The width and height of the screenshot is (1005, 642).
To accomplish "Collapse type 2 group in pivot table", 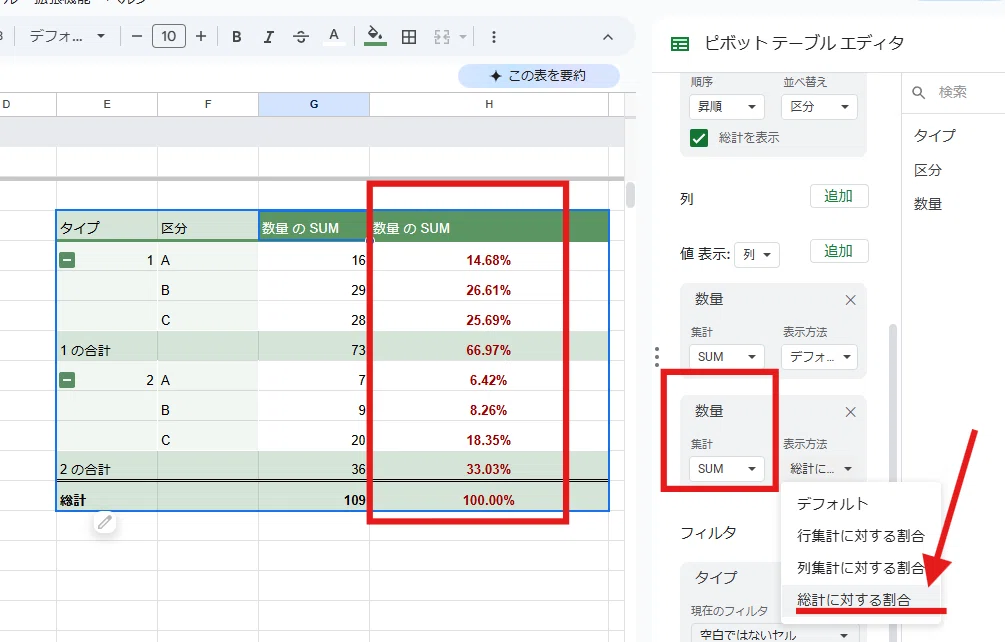I will click(67, 380).
